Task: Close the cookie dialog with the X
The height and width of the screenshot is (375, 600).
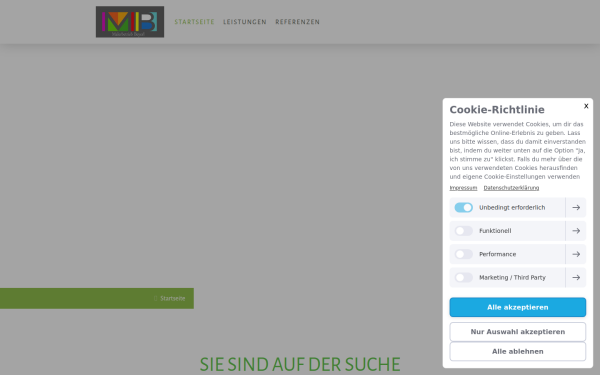Action: point(586,106)
